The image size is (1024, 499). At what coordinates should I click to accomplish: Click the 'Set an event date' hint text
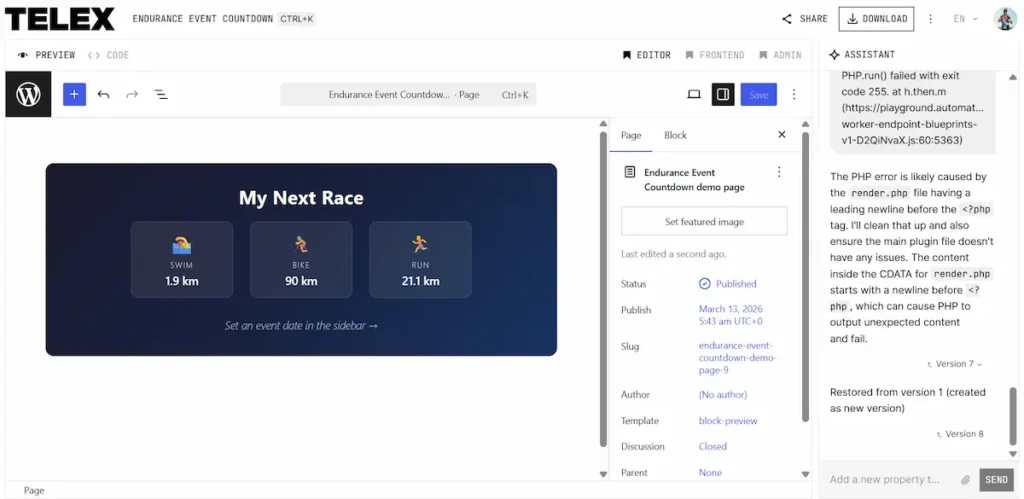[301, 325]
